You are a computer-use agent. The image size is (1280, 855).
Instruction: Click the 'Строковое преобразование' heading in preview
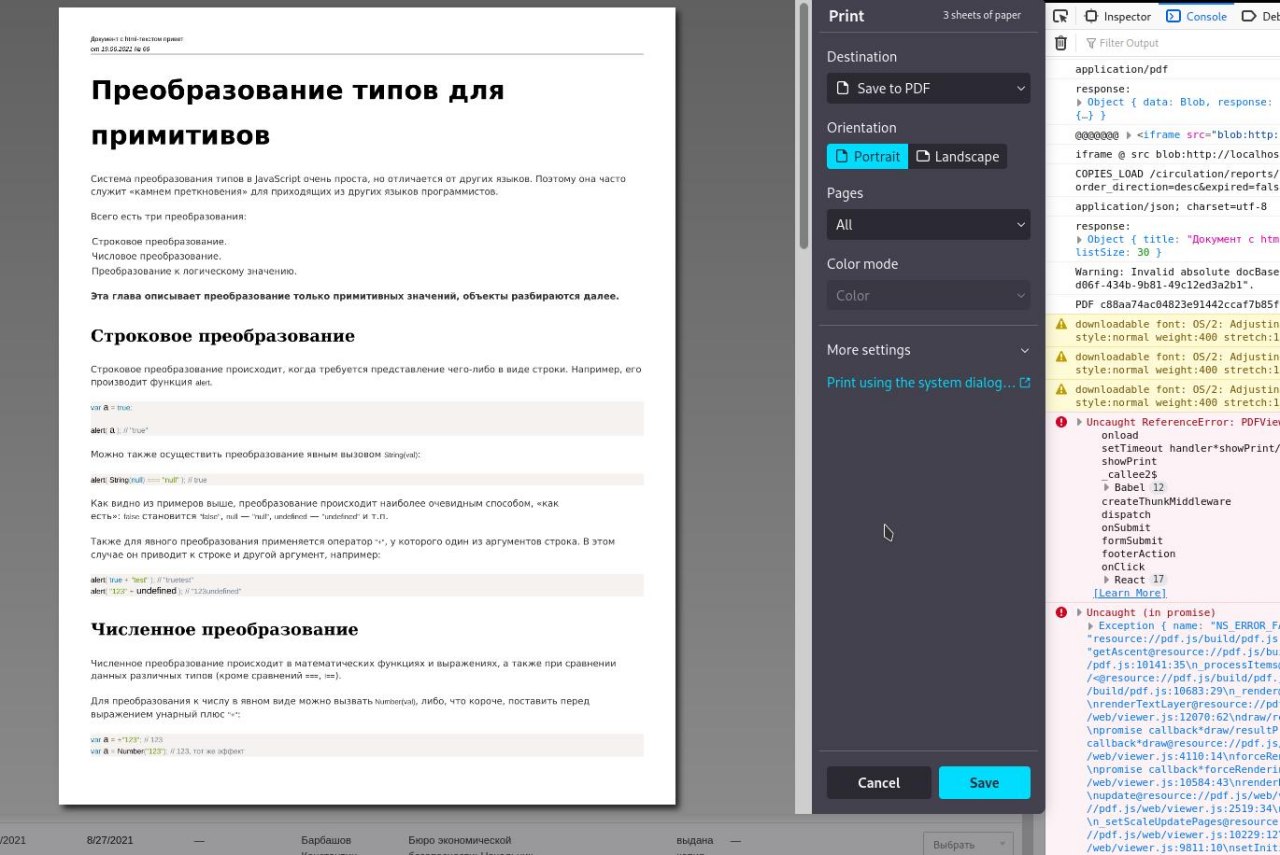(x=222, y=335)
